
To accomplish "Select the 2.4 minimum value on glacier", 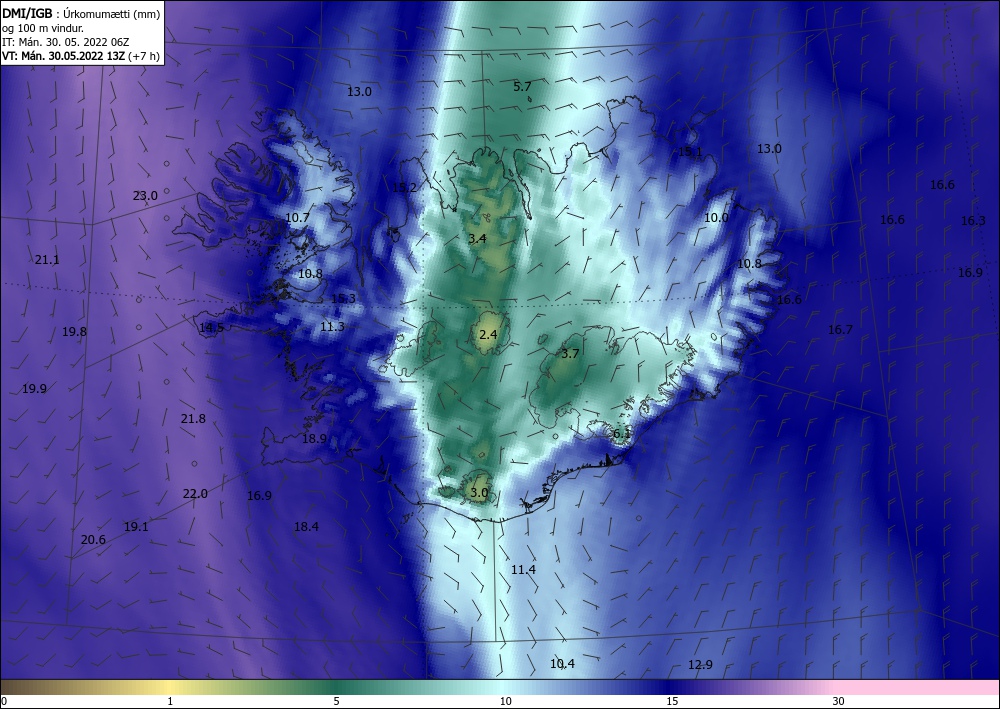I will [x=489, y=334].
